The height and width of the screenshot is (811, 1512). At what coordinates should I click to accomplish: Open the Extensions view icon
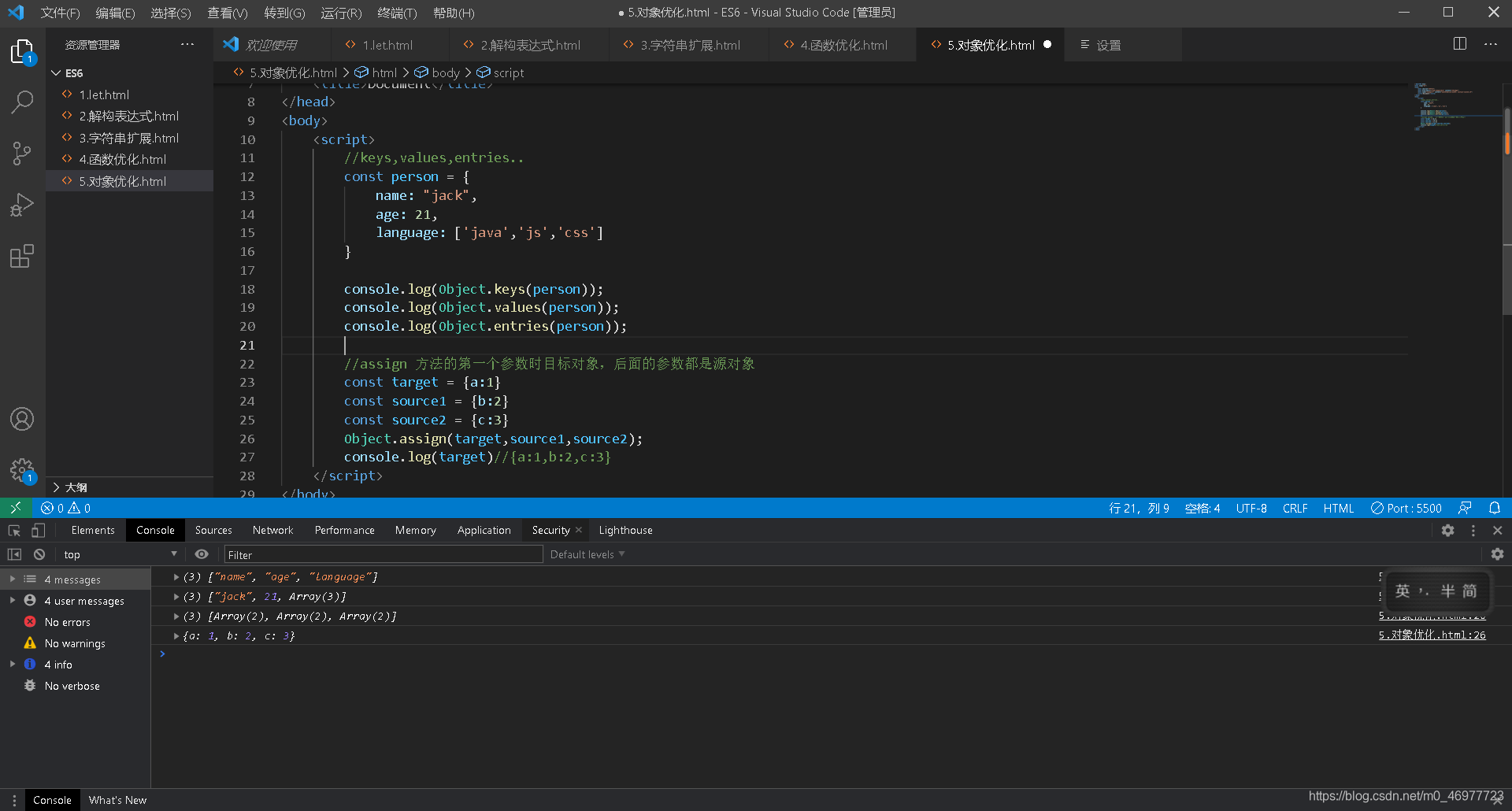pos(22,256)
